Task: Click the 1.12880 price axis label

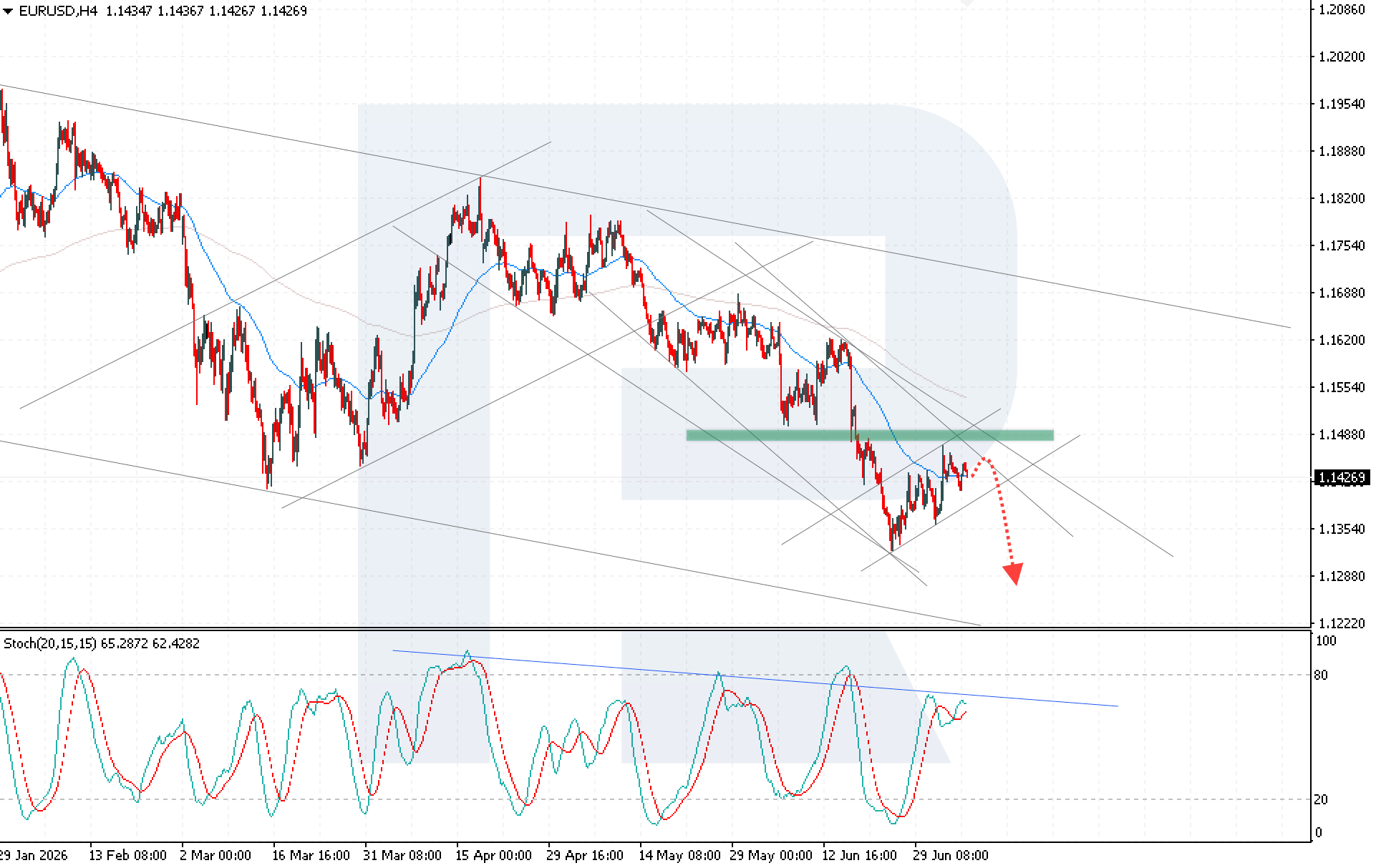Action: [x=1342, y=577]
